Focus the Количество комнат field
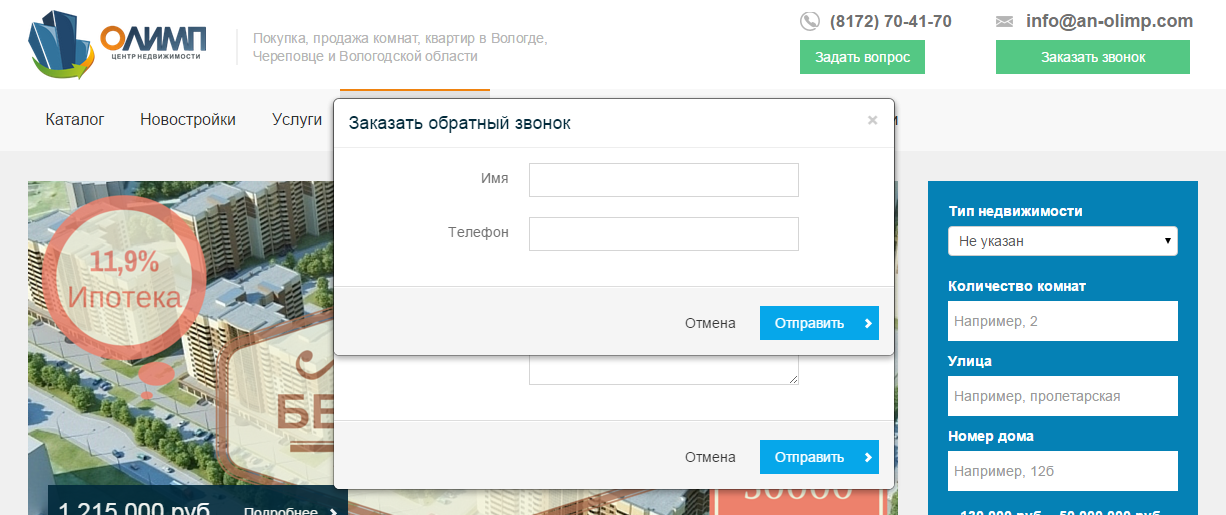The height and width of the screenshot is (515, 1226). tap(1063, 321)
